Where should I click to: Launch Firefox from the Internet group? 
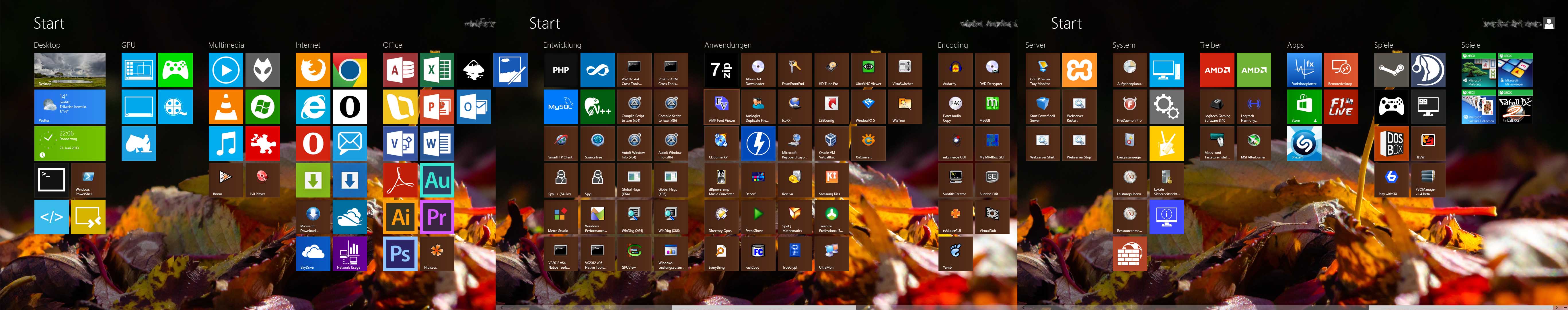(x=313, y=70)
